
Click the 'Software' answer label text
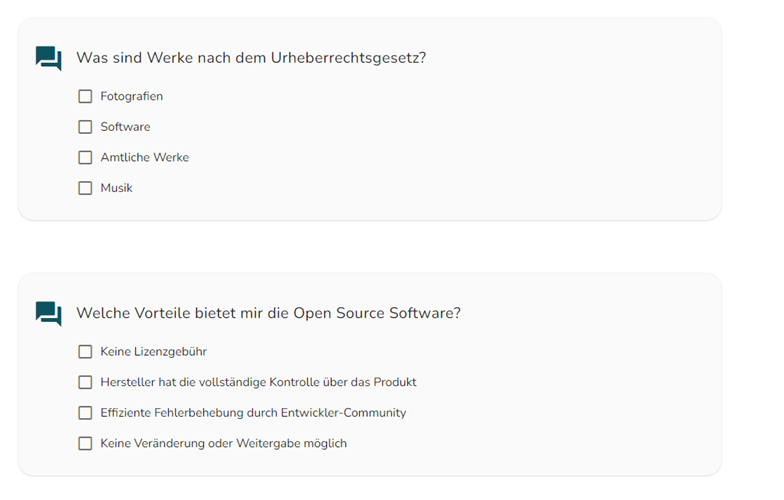point(125,127)
